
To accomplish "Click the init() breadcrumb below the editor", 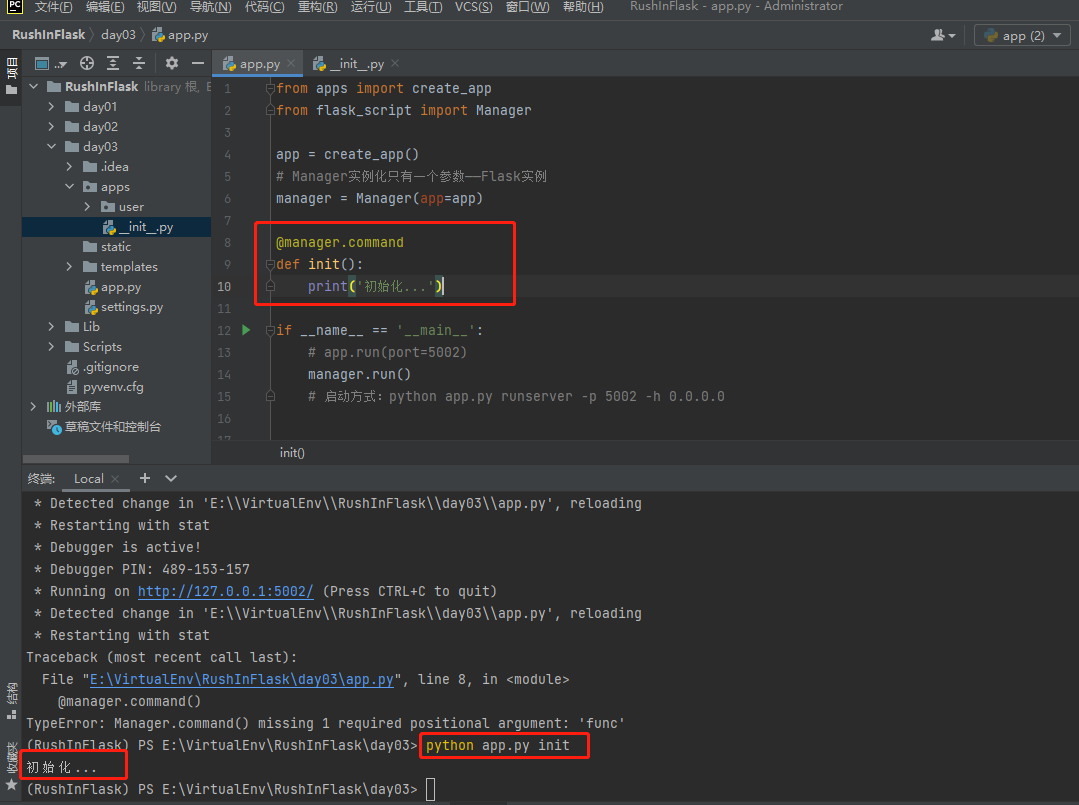I will pyautogui.click(x=292, y=452).
